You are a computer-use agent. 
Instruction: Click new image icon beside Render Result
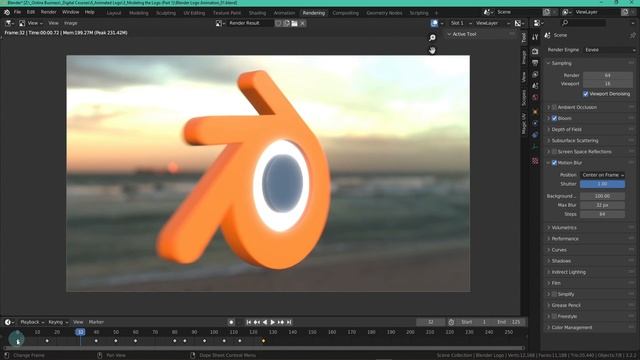click(x=286, y=23)
